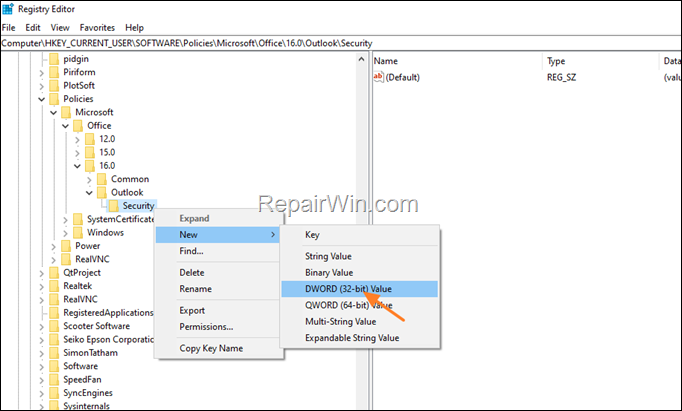Collapse the Microsoft tree node

(53, 113)
